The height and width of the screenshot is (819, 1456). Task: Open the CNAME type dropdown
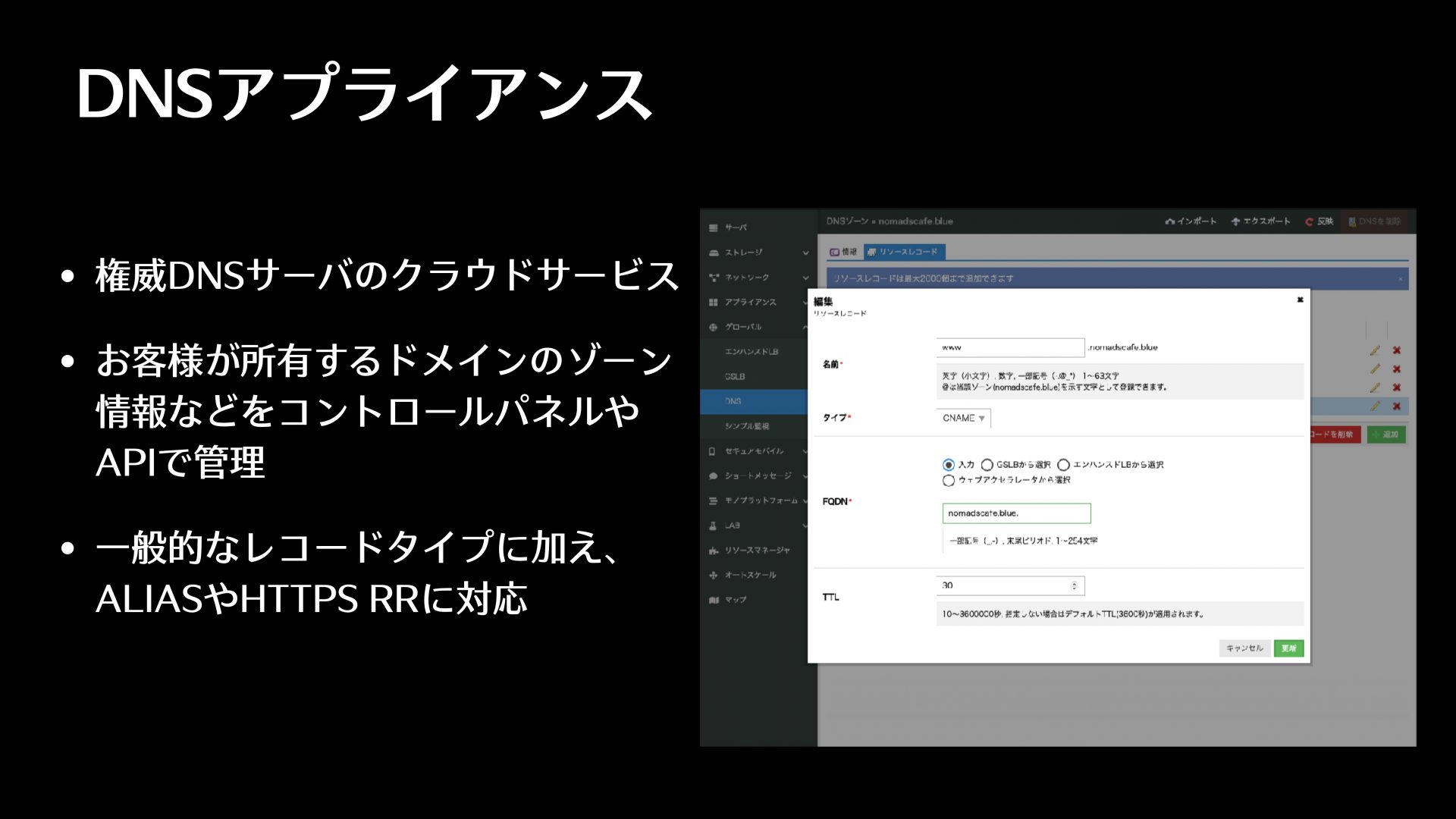click(x=964, y=418)
